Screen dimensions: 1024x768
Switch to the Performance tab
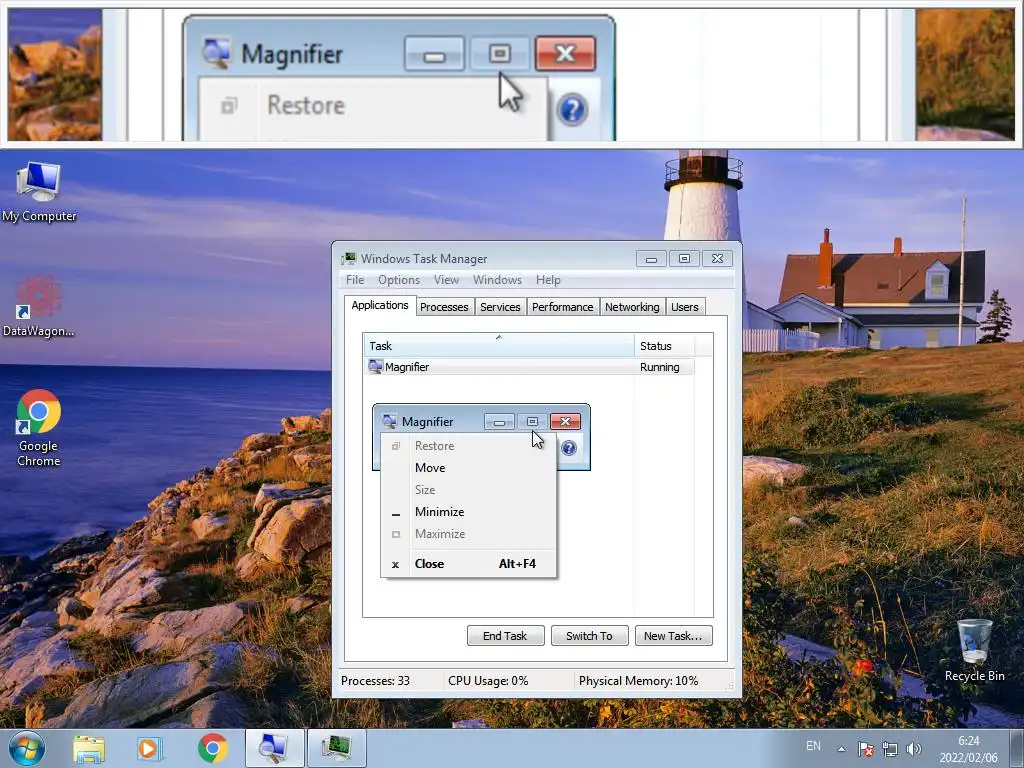562,307
